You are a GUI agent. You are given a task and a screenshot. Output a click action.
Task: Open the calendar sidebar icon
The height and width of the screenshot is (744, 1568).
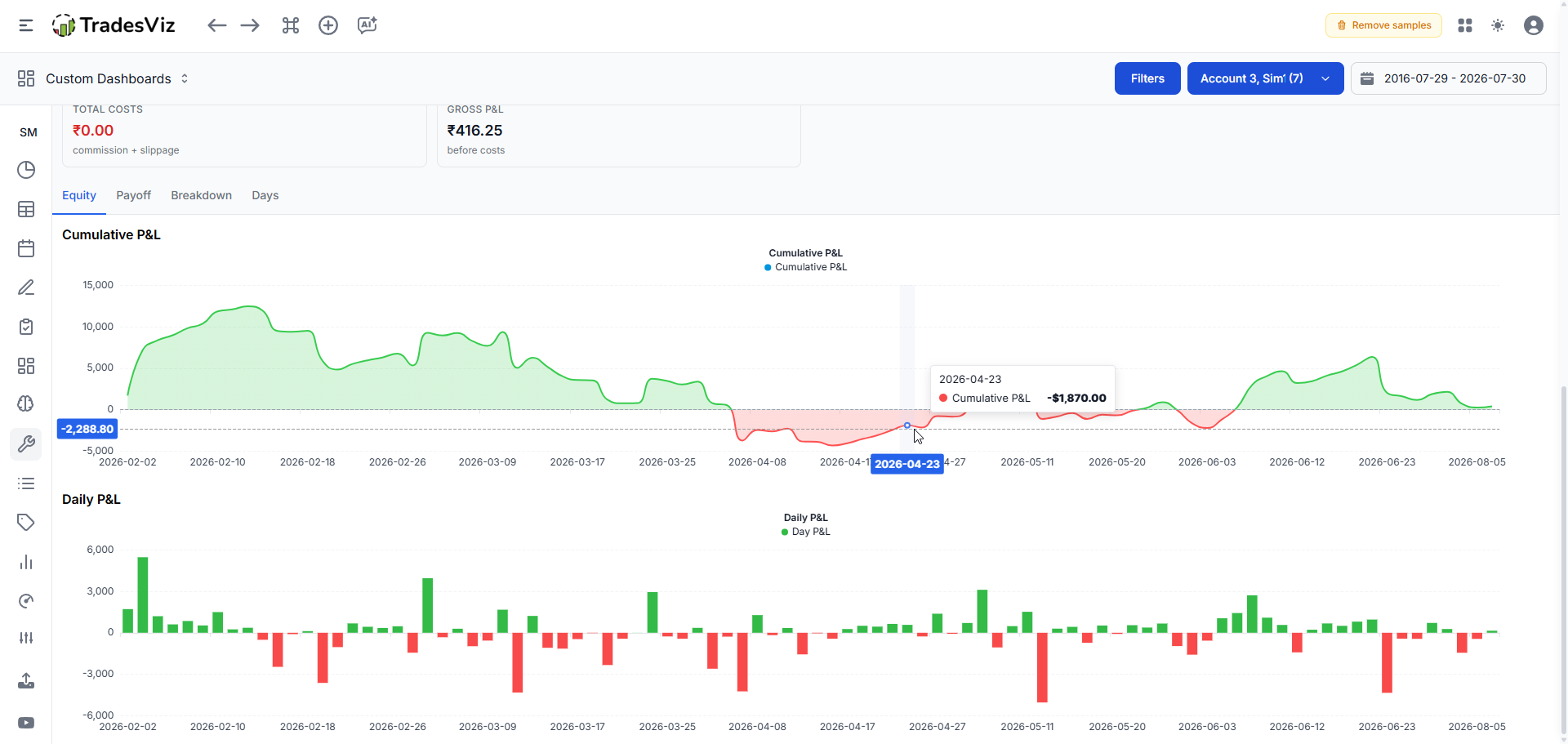click(26, 248)
